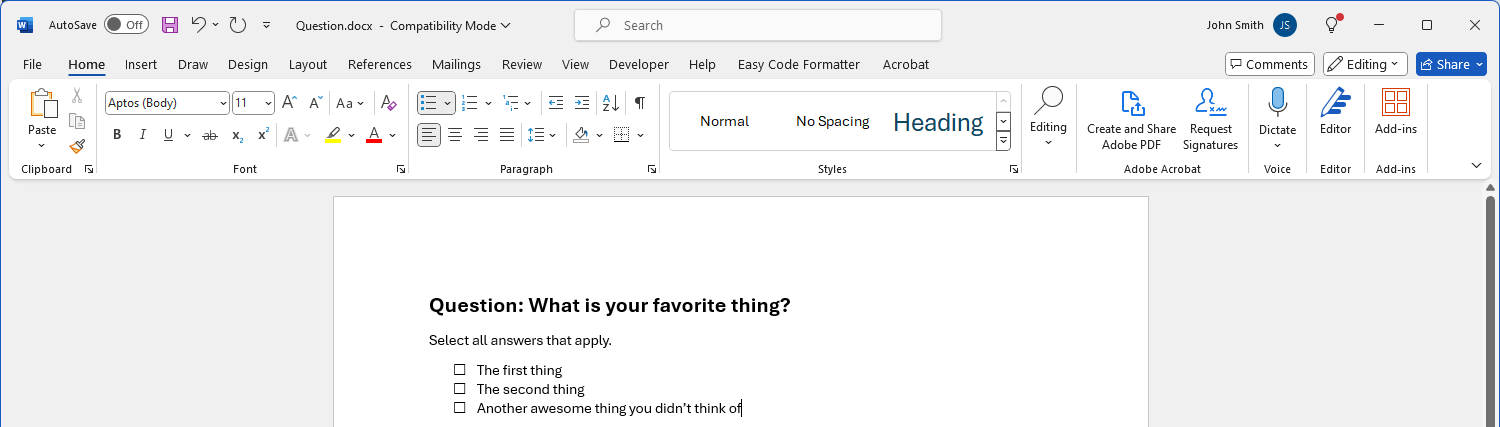Click the Sort A to Z icon

pos(612,102)
